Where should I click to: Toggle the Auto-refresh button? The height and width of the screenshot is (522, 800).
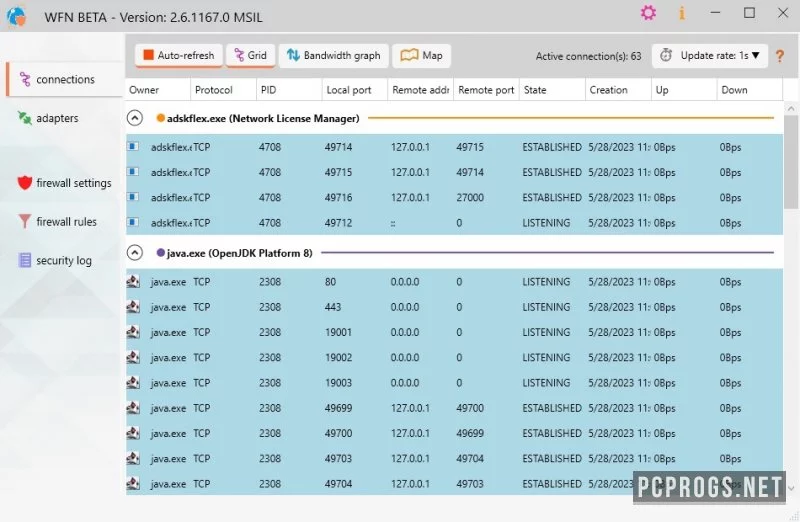pyautogui.click(x=179, y=55)
